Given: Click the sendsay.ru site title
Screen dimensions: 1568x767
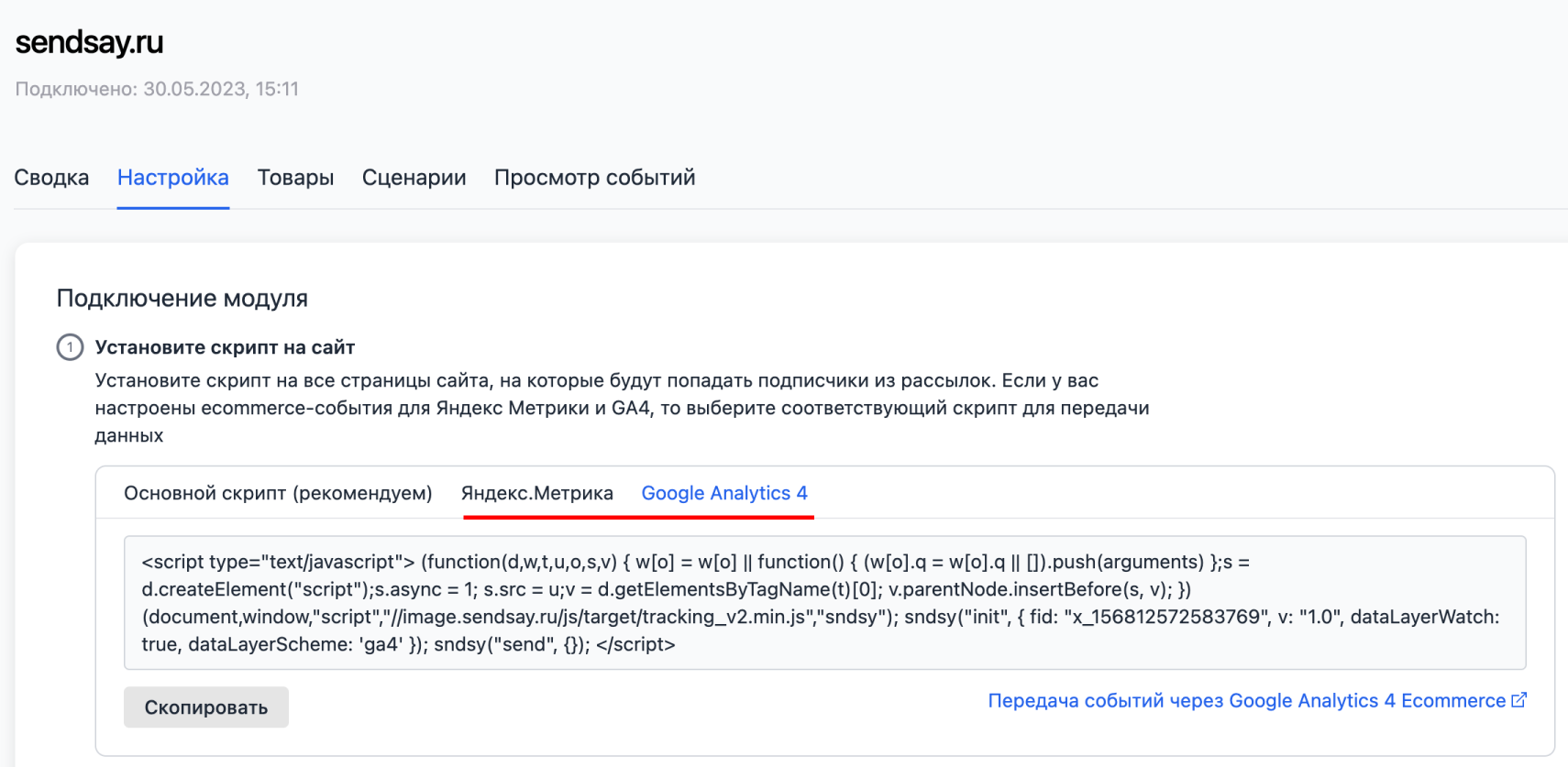Looking at the screenshot, I should coord(90,42).
